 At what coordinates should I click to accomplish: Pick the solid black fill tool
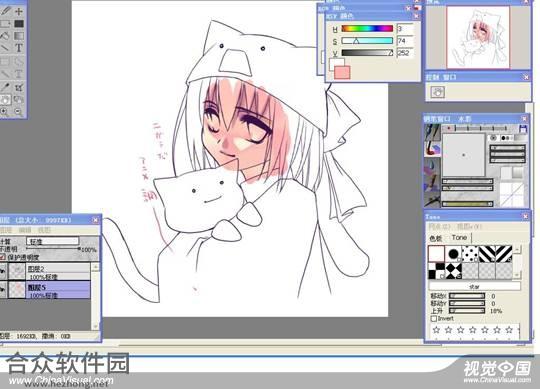(x=19, y=24)
